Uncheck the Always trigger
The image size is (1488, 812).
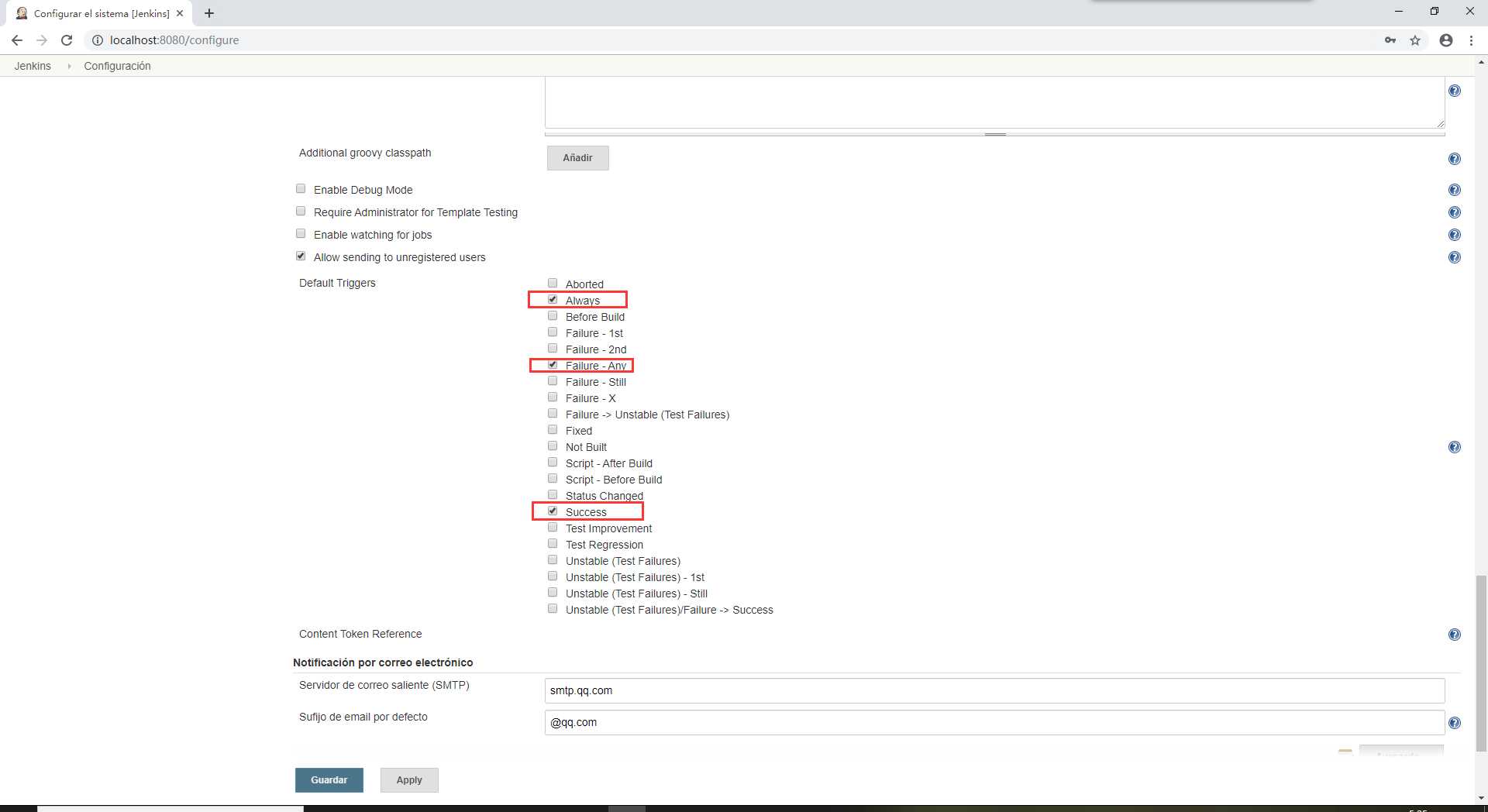click(x=553, y=299)
